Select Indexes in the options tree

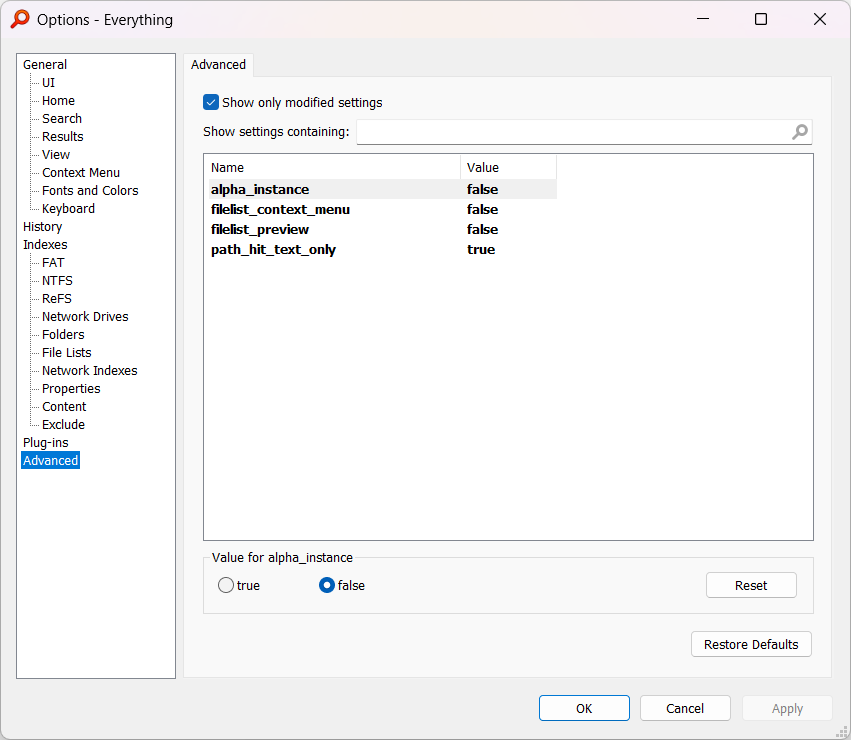coord(45,244)
